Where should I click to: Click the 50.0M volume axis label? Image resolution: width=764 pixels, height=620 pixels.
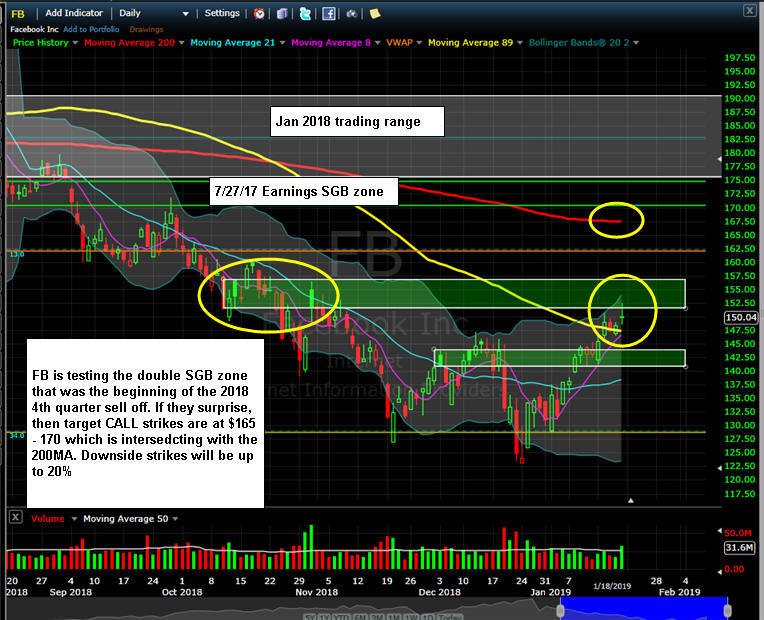(x=738, y=533)
